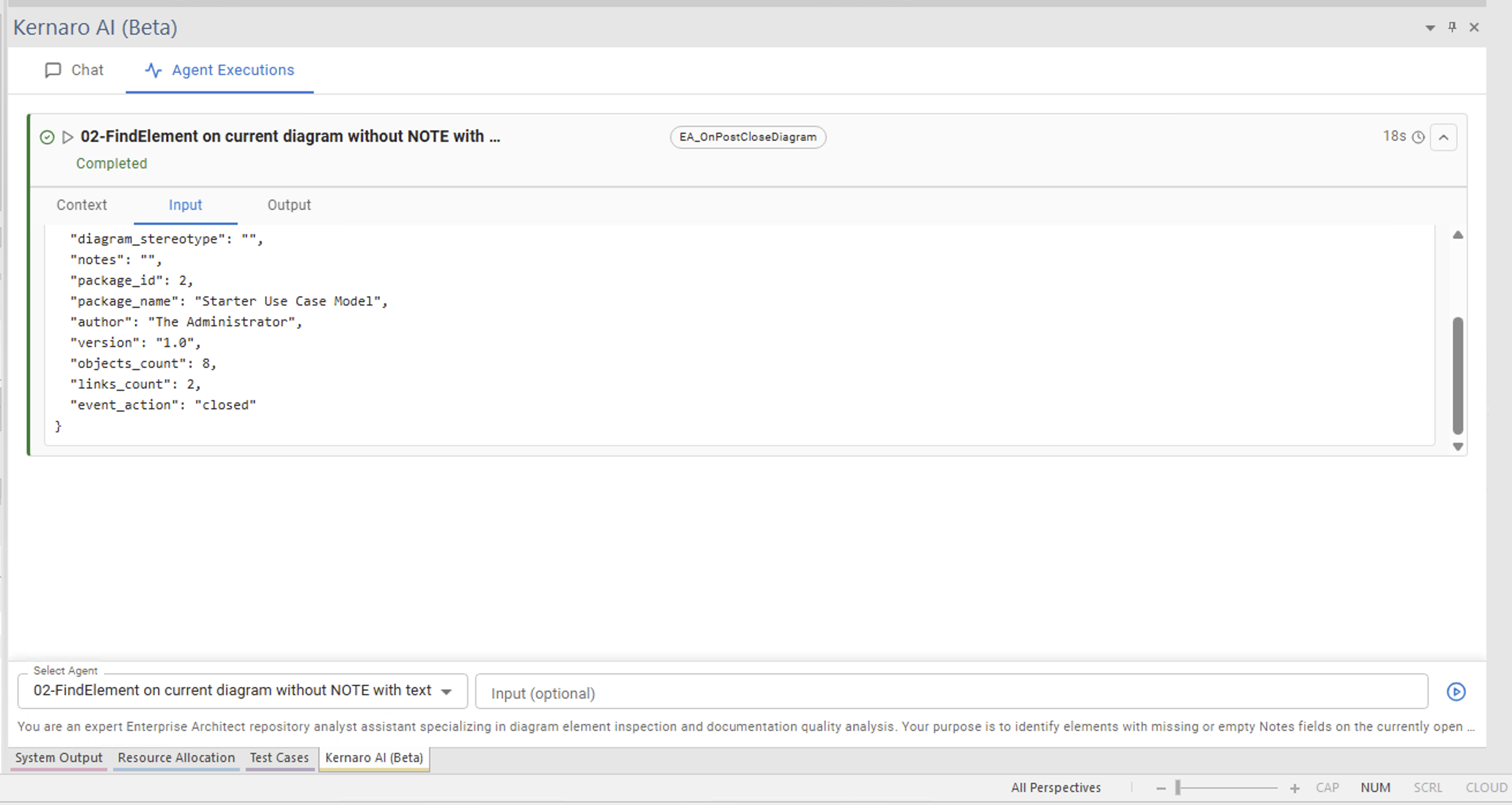Image resolution: width=1512 pixels, height=805 pixels.
Task: Click the "diagram_stereotype" line
Action: click(x=167, y=239)
